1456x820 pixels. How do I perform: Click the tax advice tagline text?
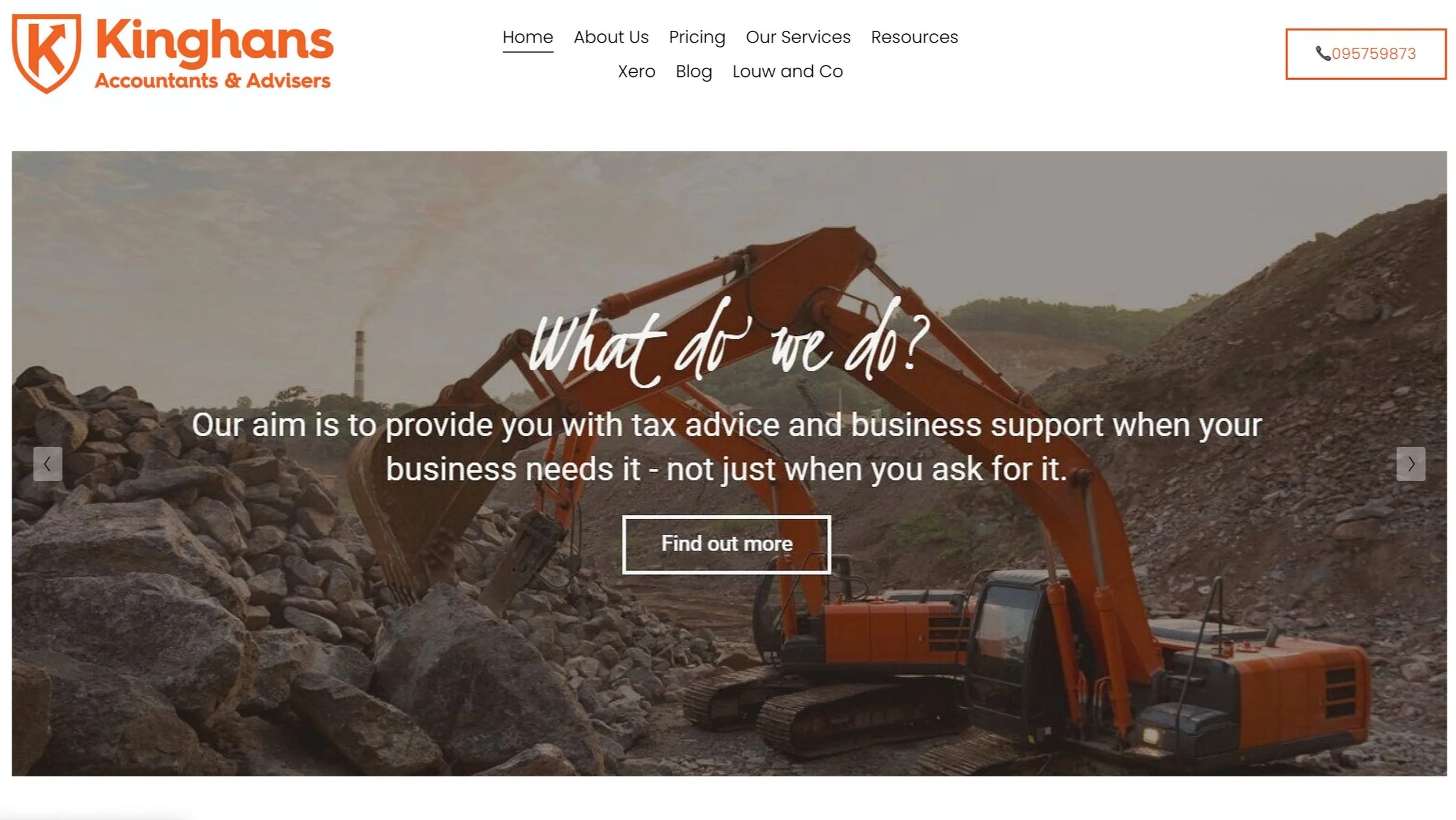(727, 447)
